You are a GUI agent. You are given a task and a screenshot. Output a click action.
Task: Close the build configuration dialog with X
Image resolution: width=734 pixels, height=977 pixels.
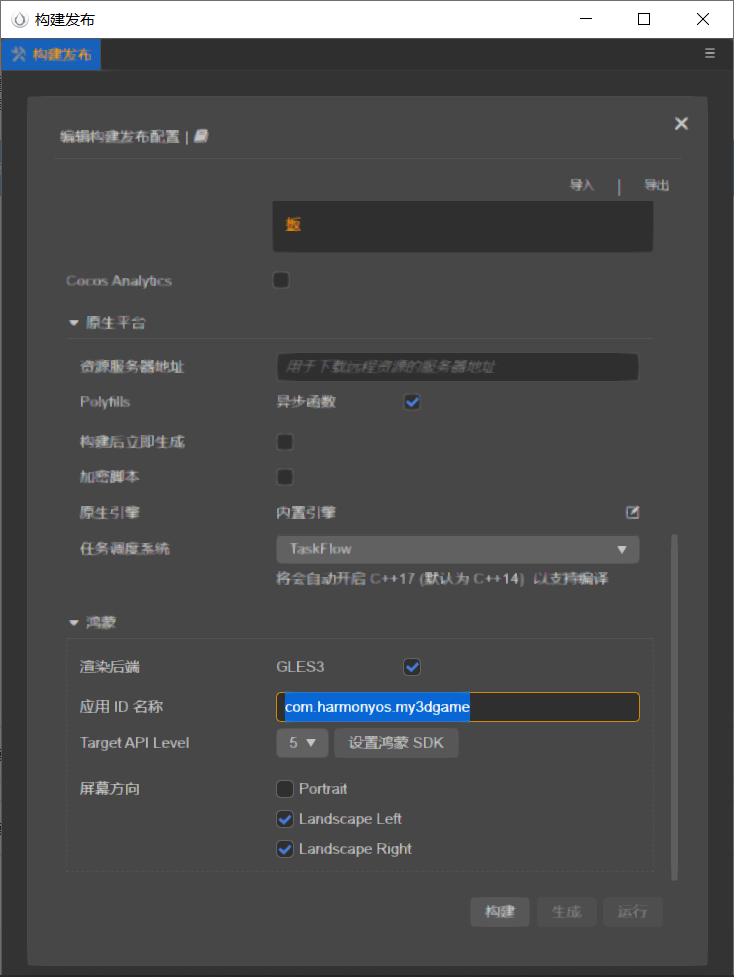coord(681,123)
